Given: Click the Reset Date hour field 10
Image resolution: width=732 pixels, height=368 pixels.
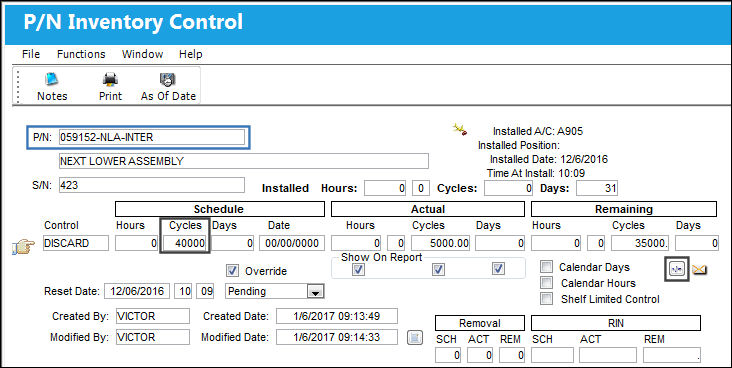Looking at the screenshot, I should click(184, 291).
